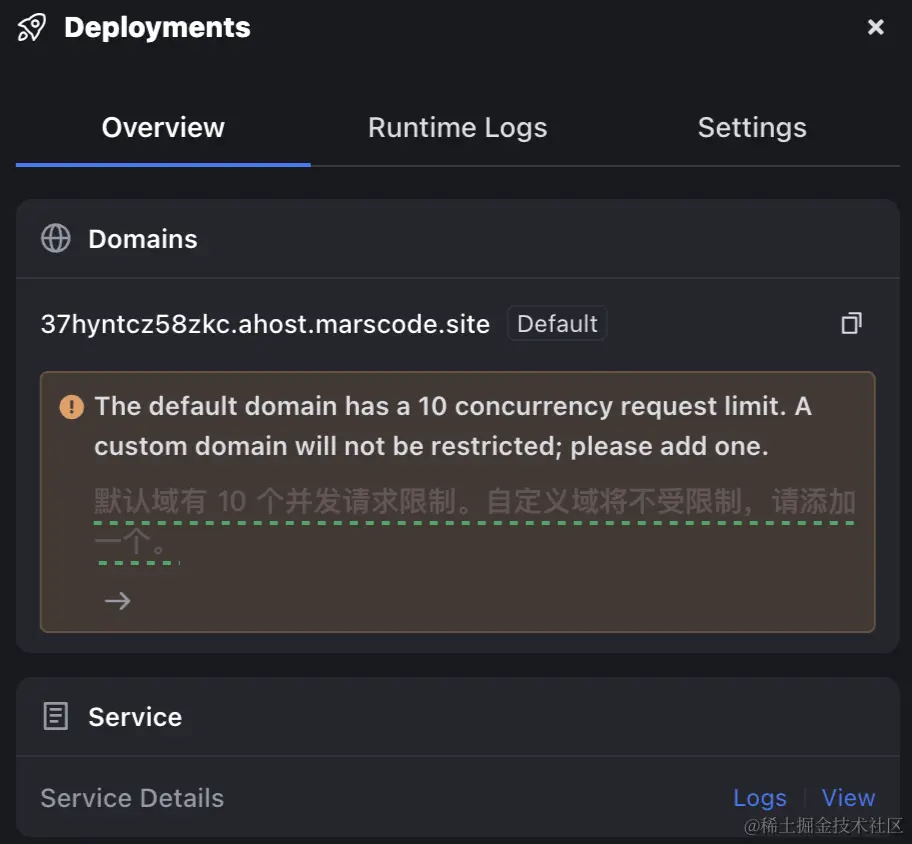Click the orange warning alert icon

click(72, 407)
